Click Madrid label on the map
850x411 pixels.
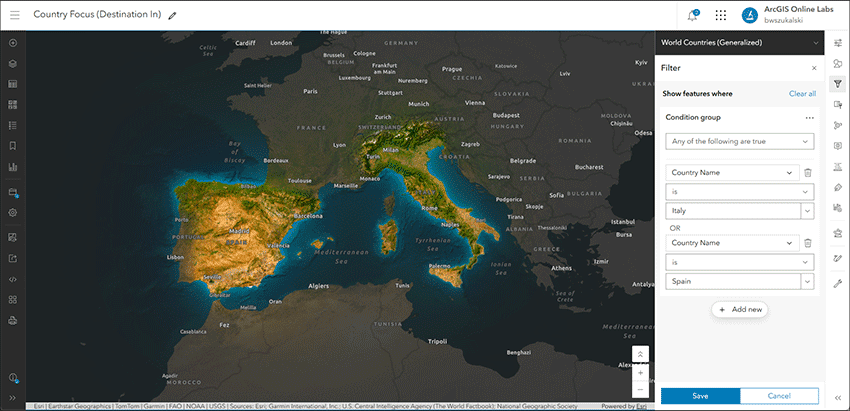click(240, 232)
